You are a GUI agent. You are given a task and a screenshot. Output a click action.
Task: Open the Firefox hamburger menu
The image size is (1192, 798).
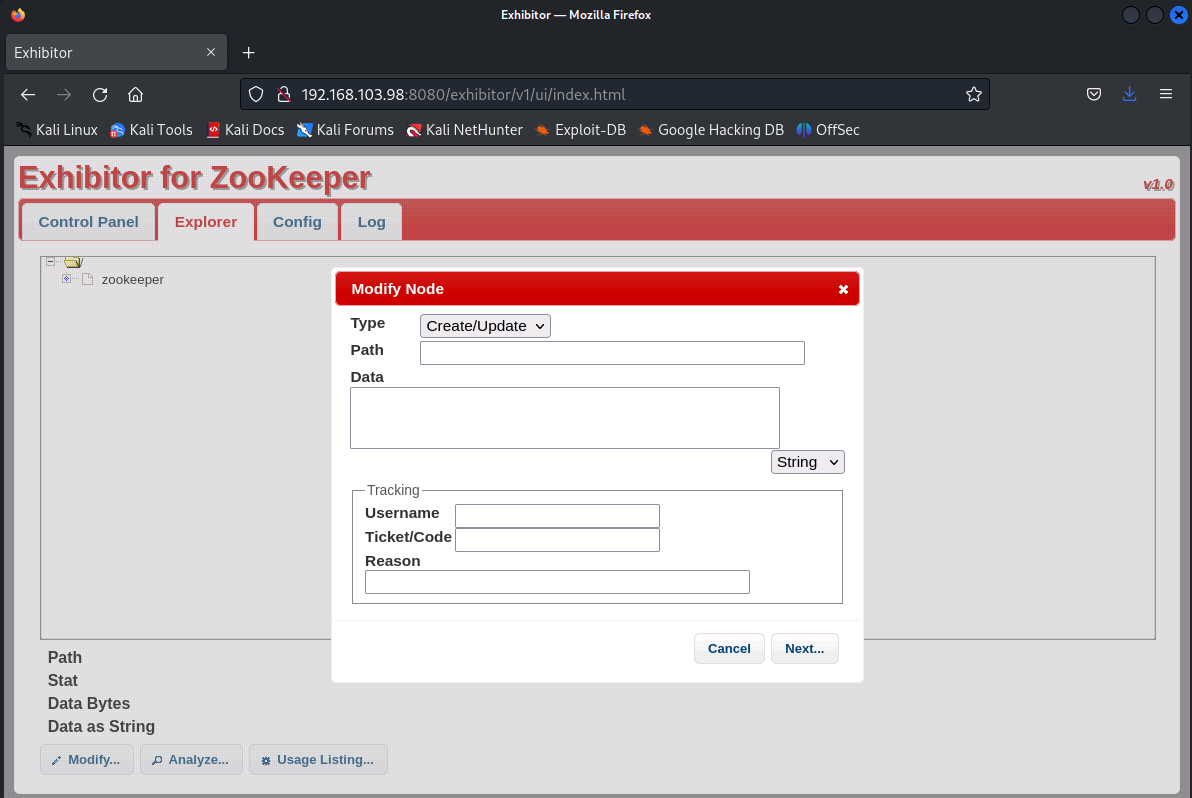pyautogui.click(x=1165, y=94)
